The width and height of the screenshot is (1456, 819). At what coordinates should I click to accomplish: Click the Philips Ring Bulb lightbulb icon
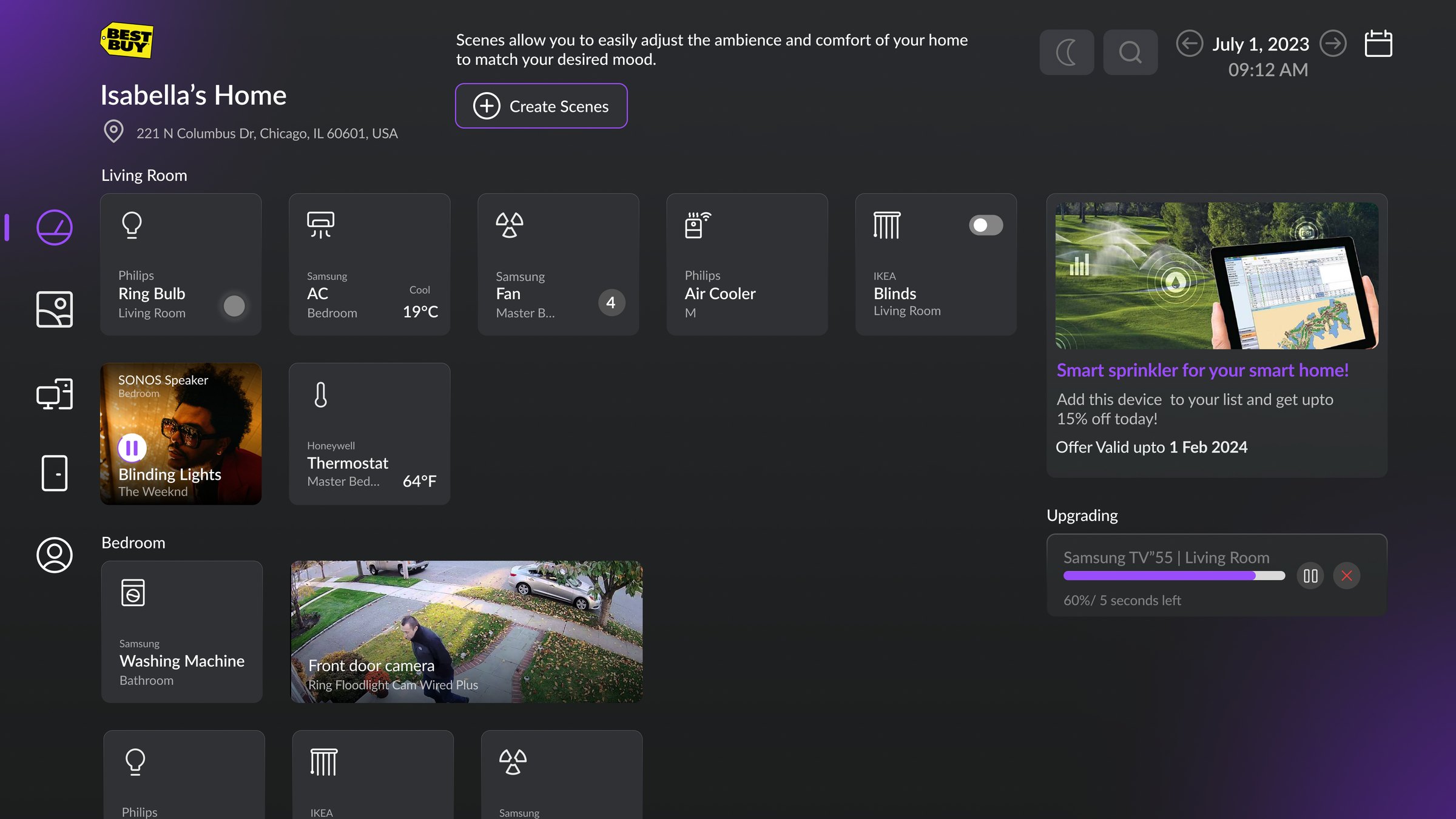coord(132,225)
